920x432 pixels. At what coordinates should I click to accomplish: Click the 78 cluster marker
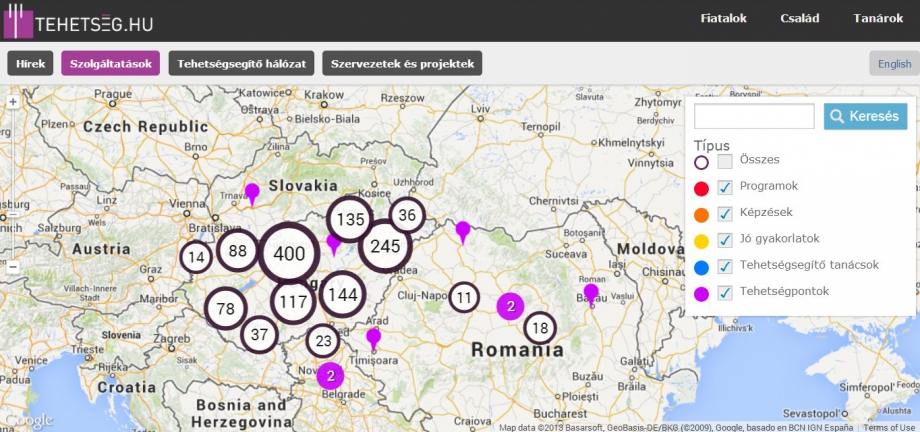(x=225, y=308)
